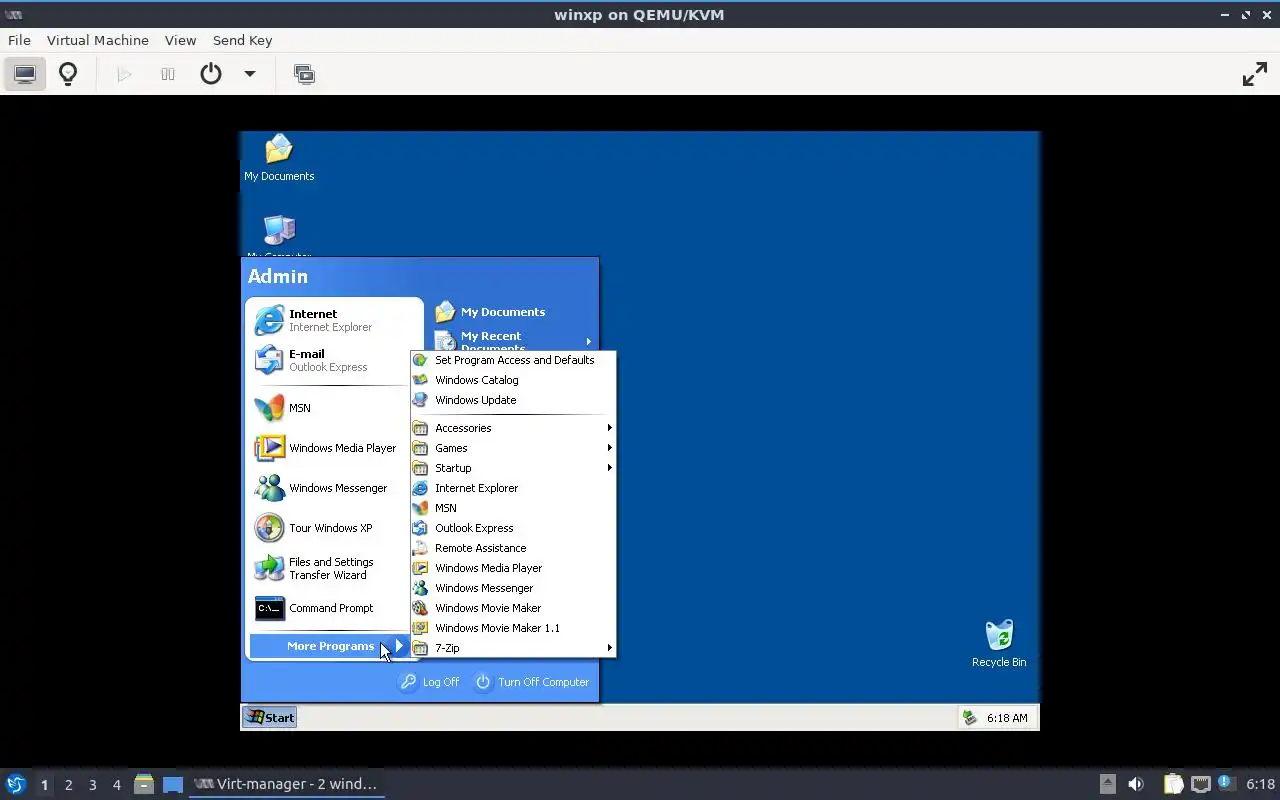
Task: Switch to host workspace 2
Action: [68, 785]
